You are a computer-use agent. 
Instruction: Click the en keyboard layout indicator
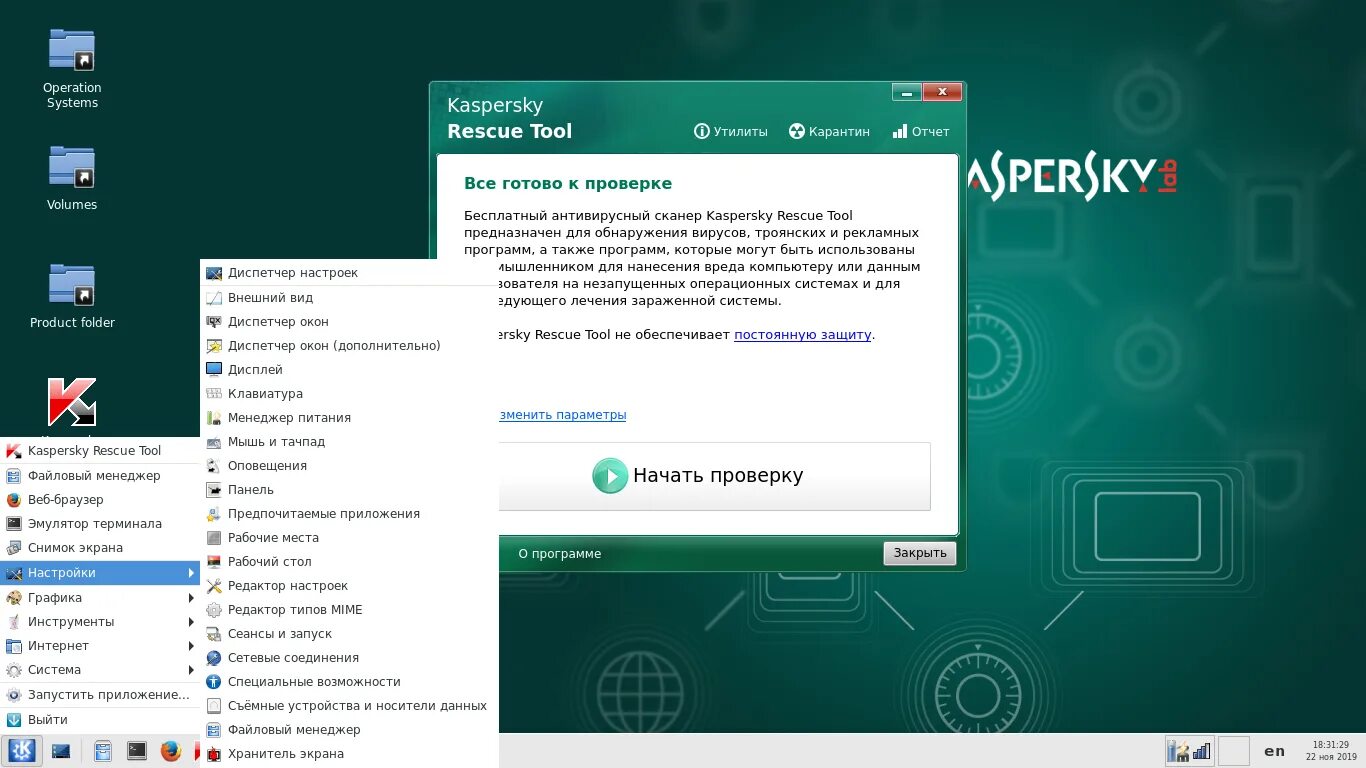pyautogui.click(x=1274, y=751)
